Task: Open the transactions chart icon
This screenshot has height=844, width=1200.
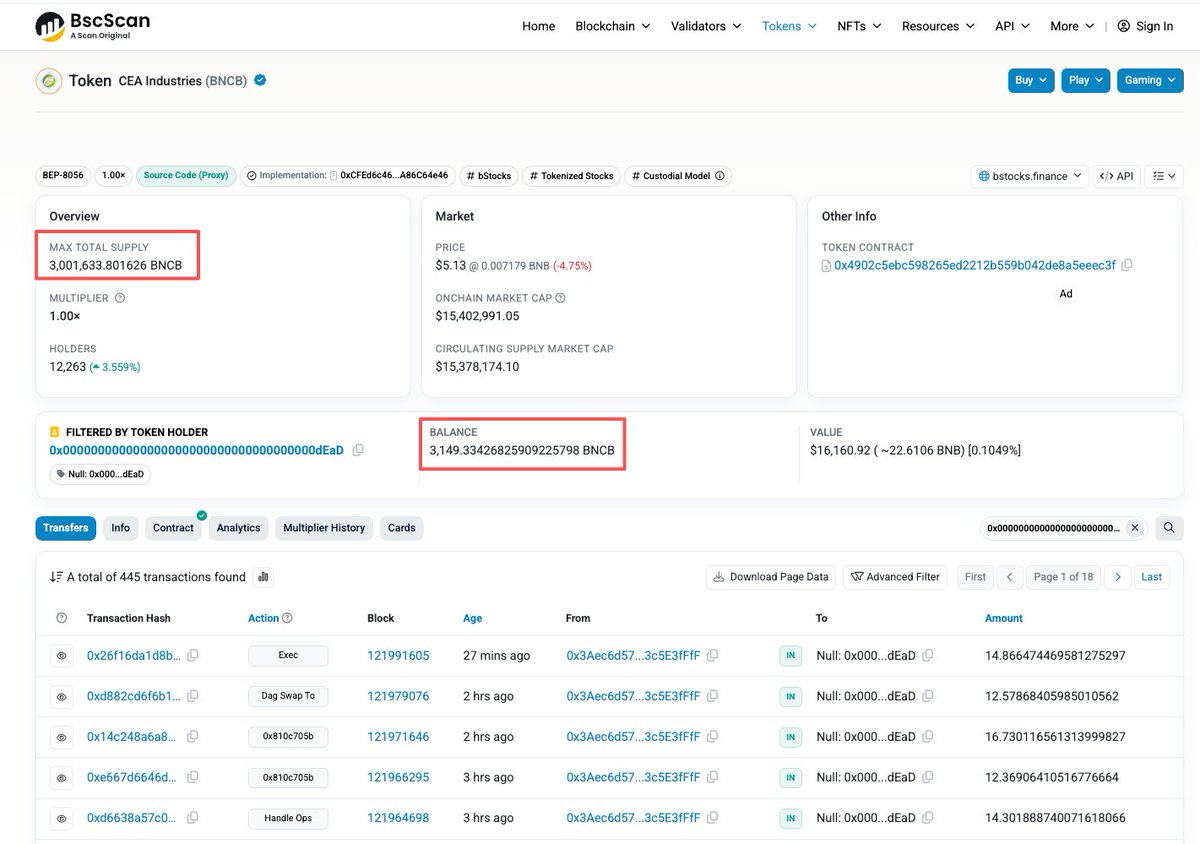Action: [263, 577]
